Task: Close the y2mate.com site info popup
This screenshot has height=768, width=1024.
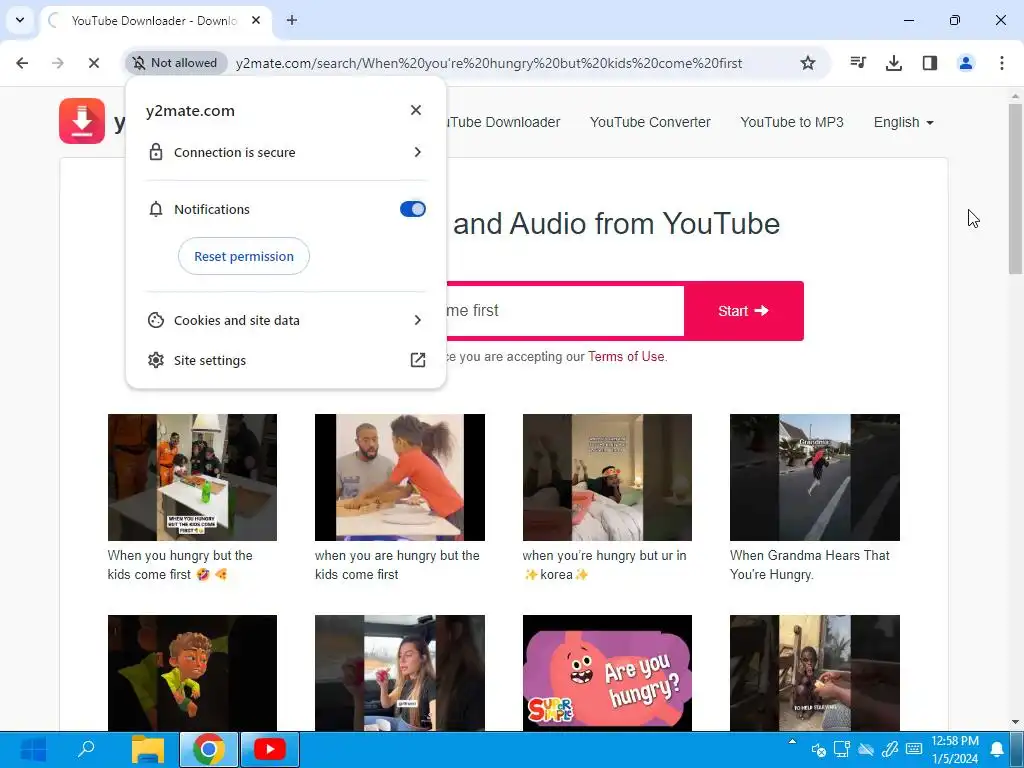Action: (416, 110)
